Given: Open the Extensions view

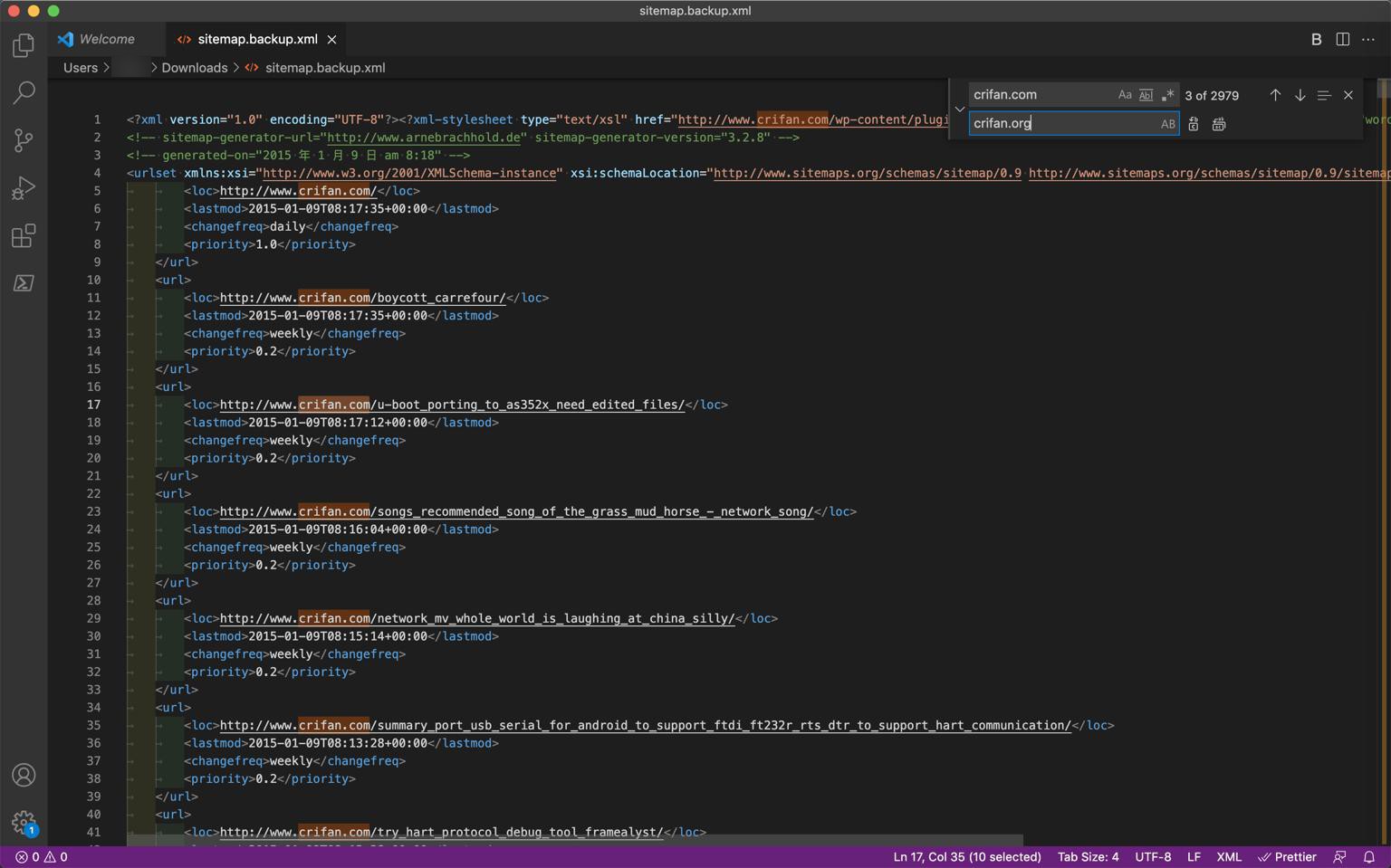Looking at the screenshot, I should [24, 236].
